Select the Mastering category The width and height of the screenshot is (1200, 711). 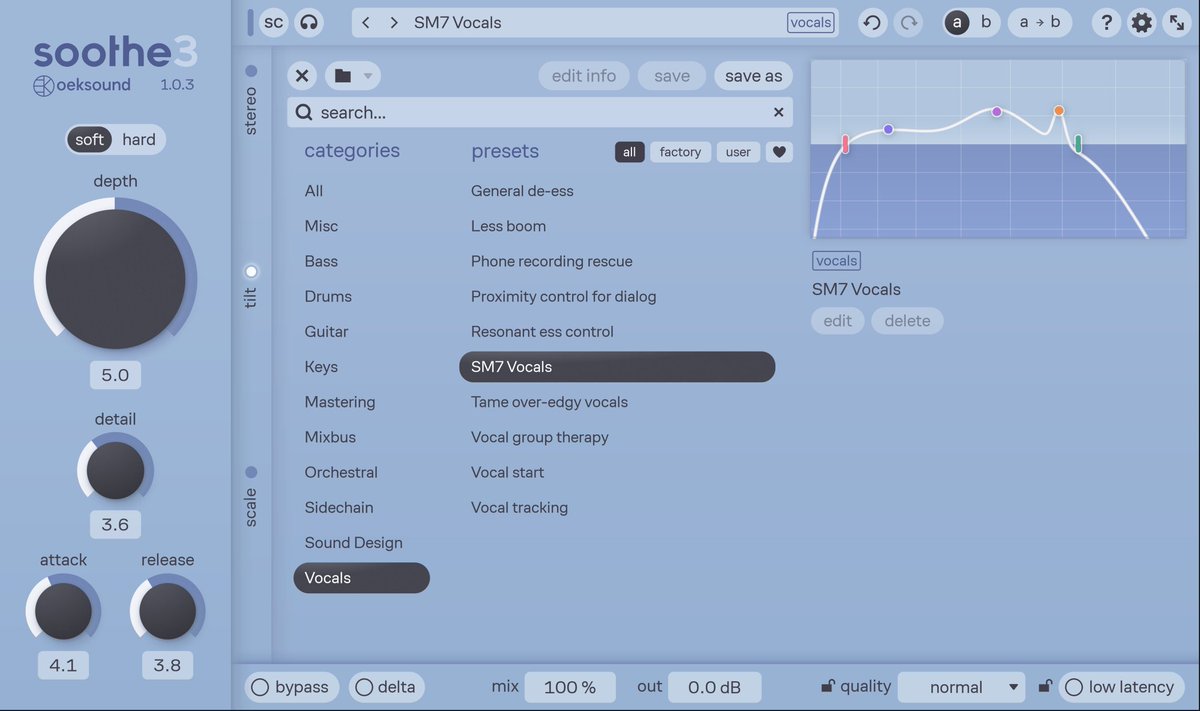click(340, 402)
